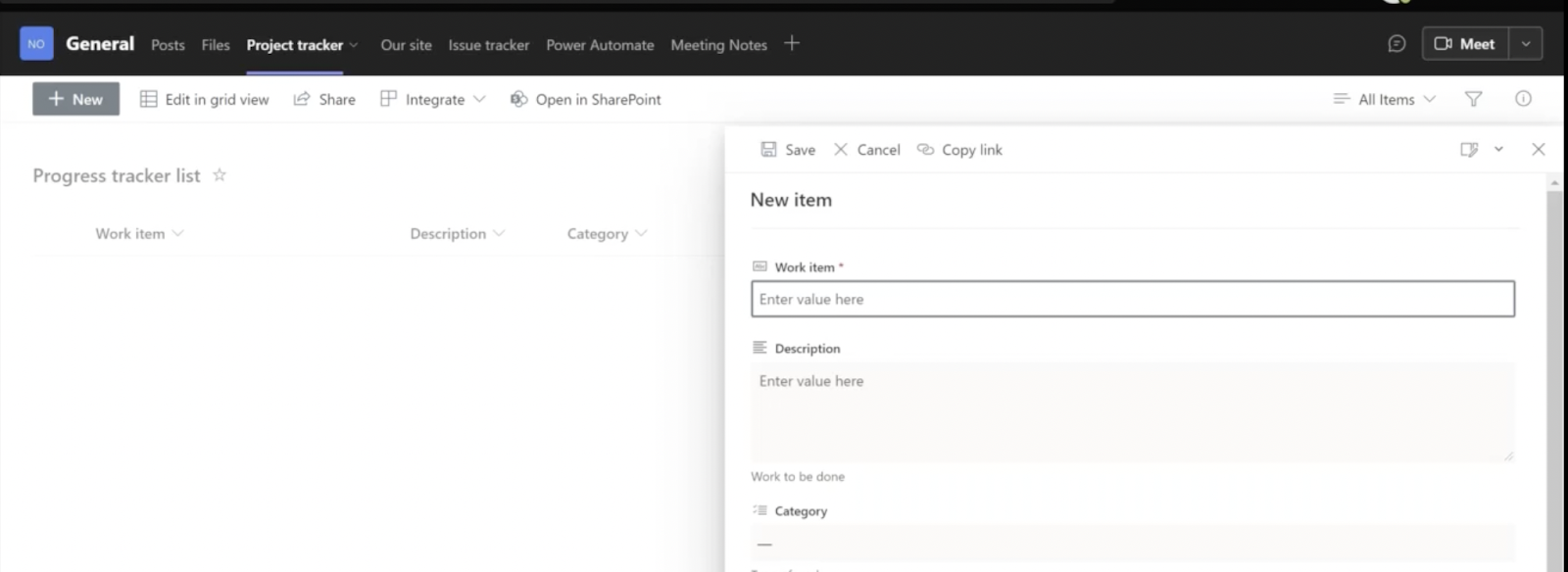Screen dimensions: 1568x572
Task: Open the All Items view dropdown
Action: coord(1385,99)
